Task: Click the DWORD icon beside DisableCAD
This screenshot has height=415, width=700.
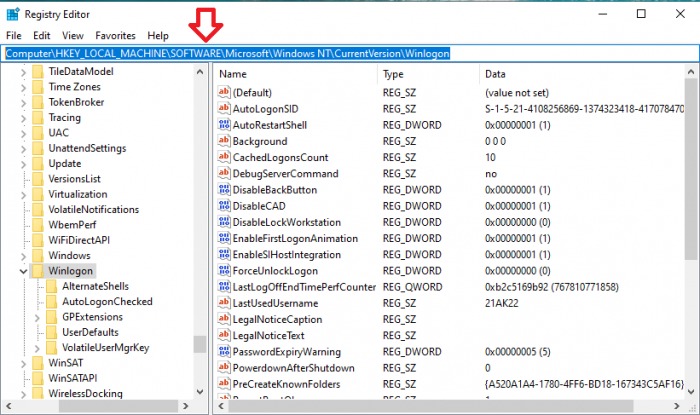Action: coord(224,206)
